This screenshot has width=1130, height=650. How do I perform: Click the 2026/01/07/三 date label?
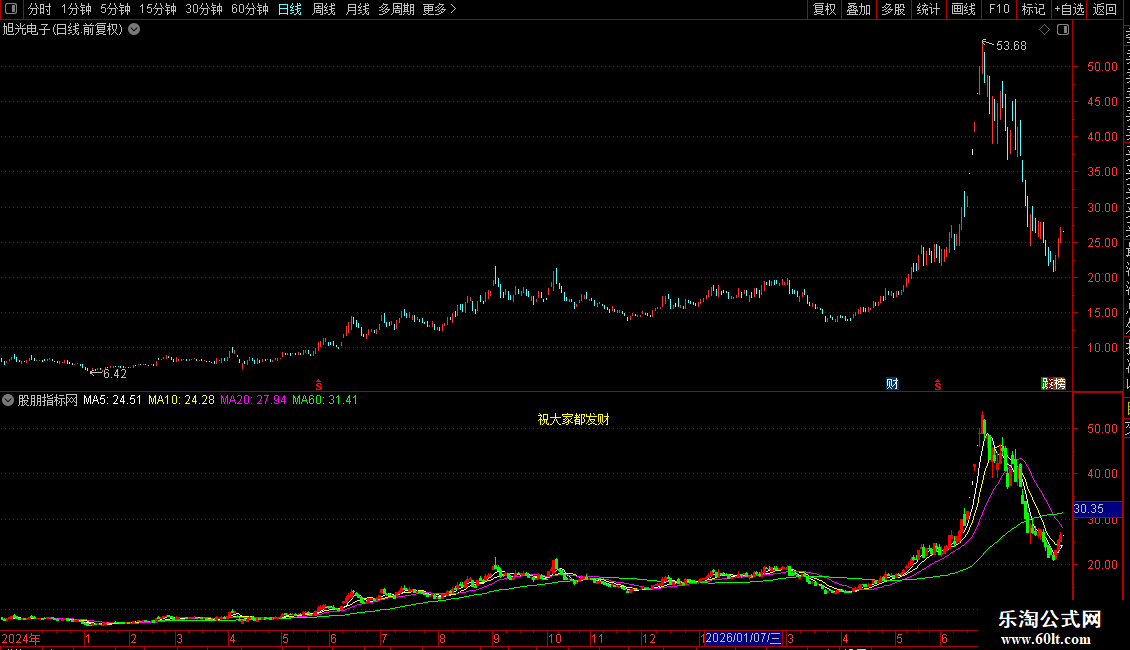point(742,638)
